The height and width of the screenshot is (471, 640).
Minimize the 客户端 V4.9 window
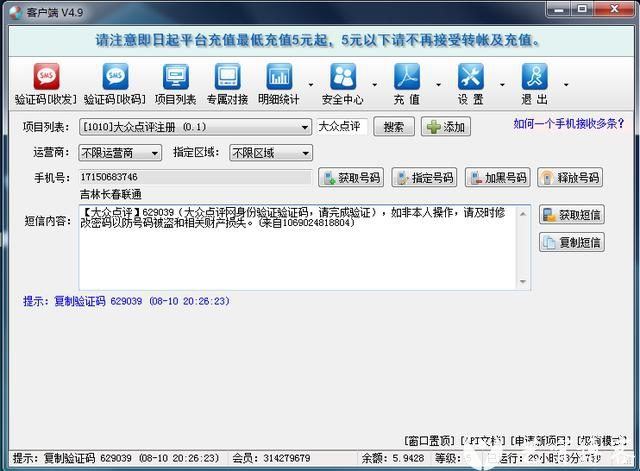pos(560,9)
